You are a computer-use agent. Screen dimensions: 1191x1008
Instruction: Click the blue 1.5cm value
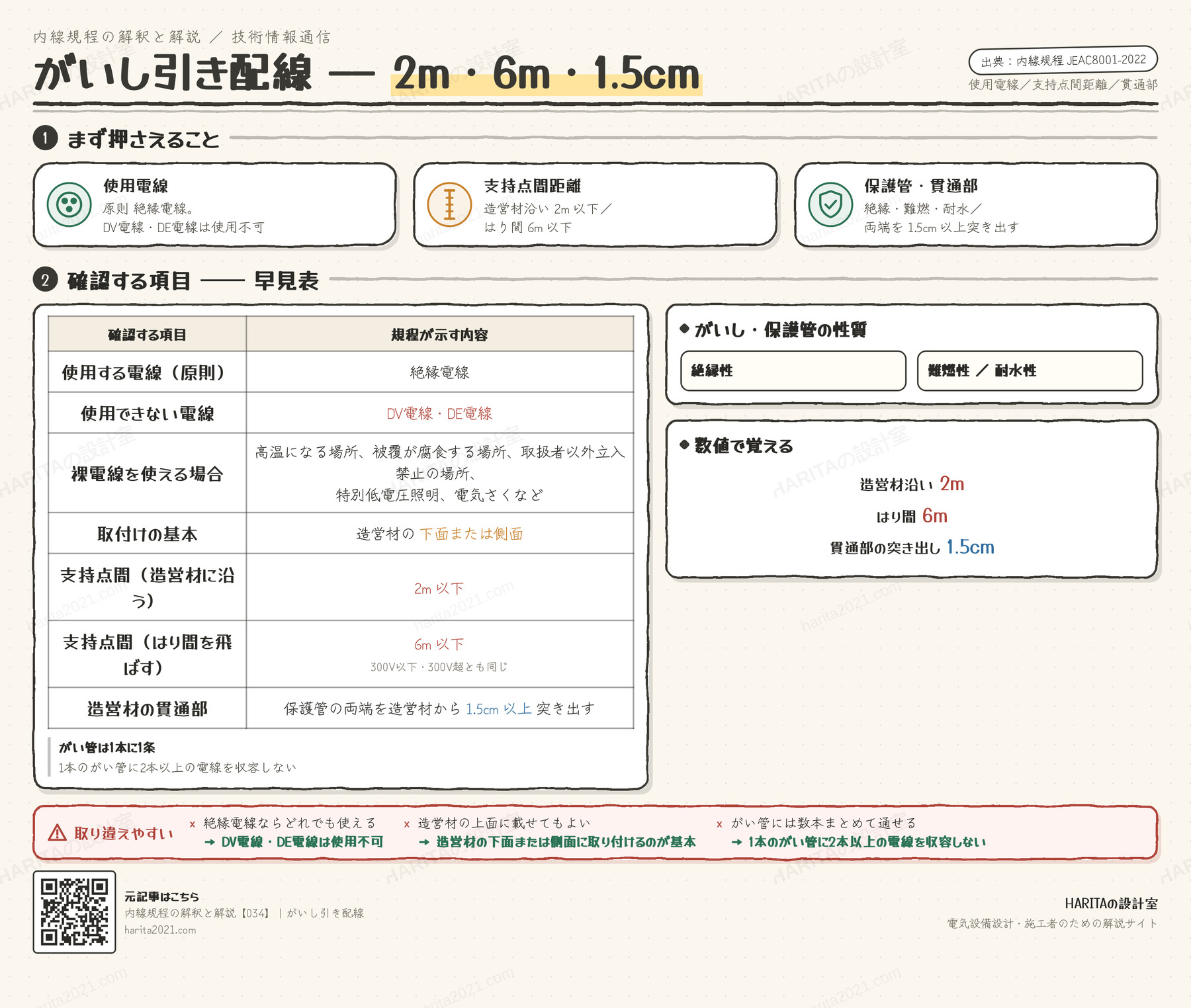point(970,547)
